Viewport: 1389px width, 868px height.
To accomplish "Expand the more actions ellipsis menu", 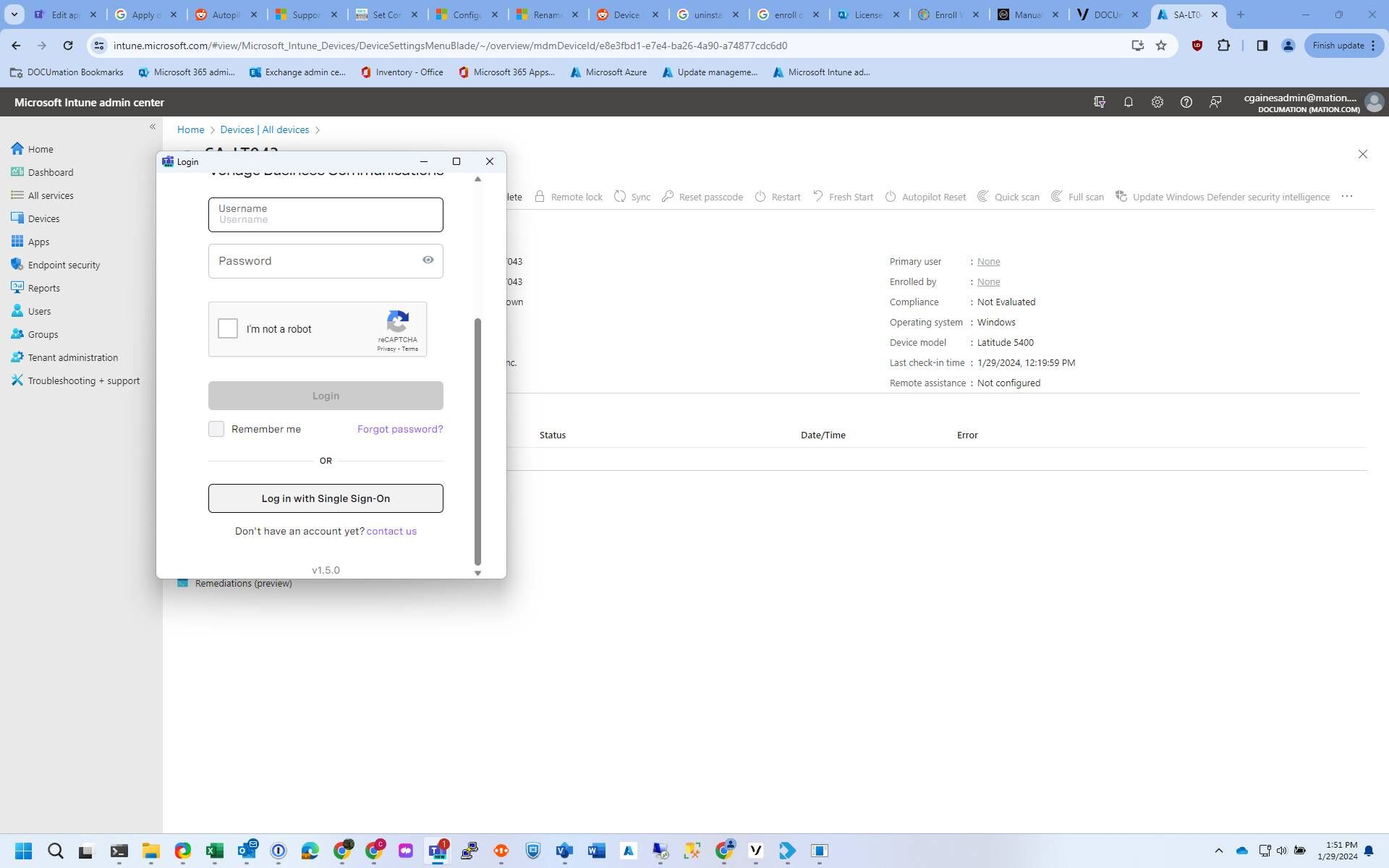I will pyautogui.click(x=1346, y=197).
